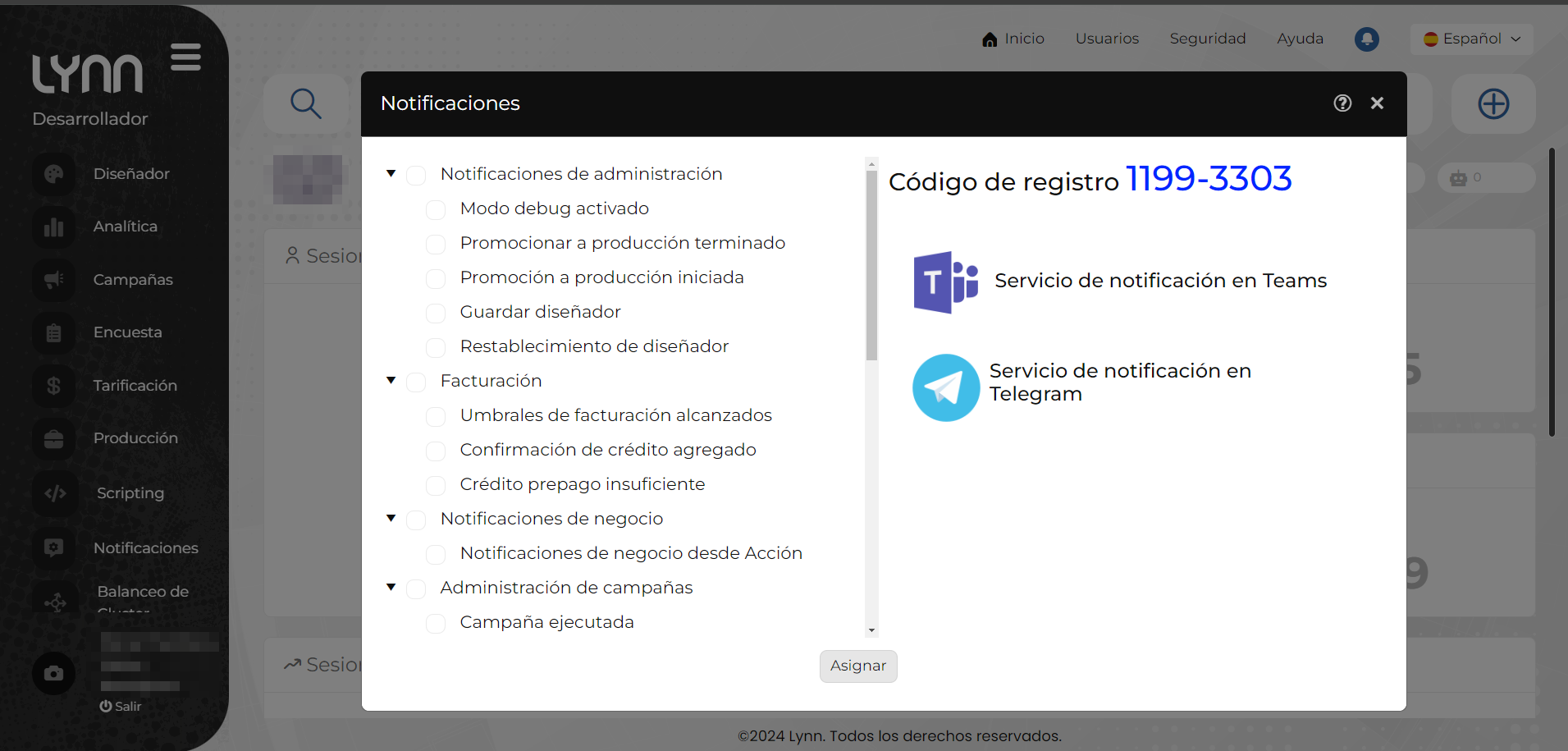The image size is (1568, 751).
Task: Open the Tarificación dollar icon
Action: 54,386
